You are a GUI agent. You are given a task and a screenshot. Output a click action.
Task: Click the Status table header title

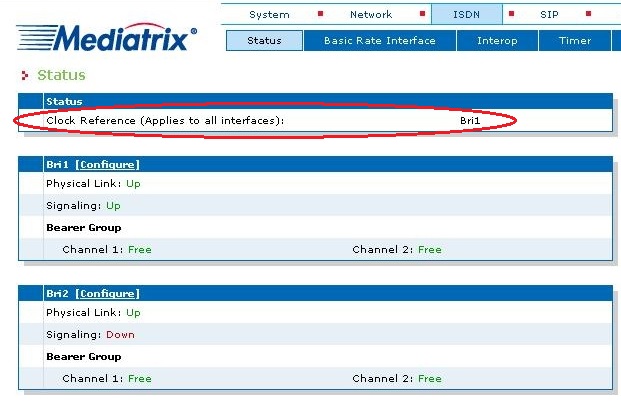click(64, 102)
